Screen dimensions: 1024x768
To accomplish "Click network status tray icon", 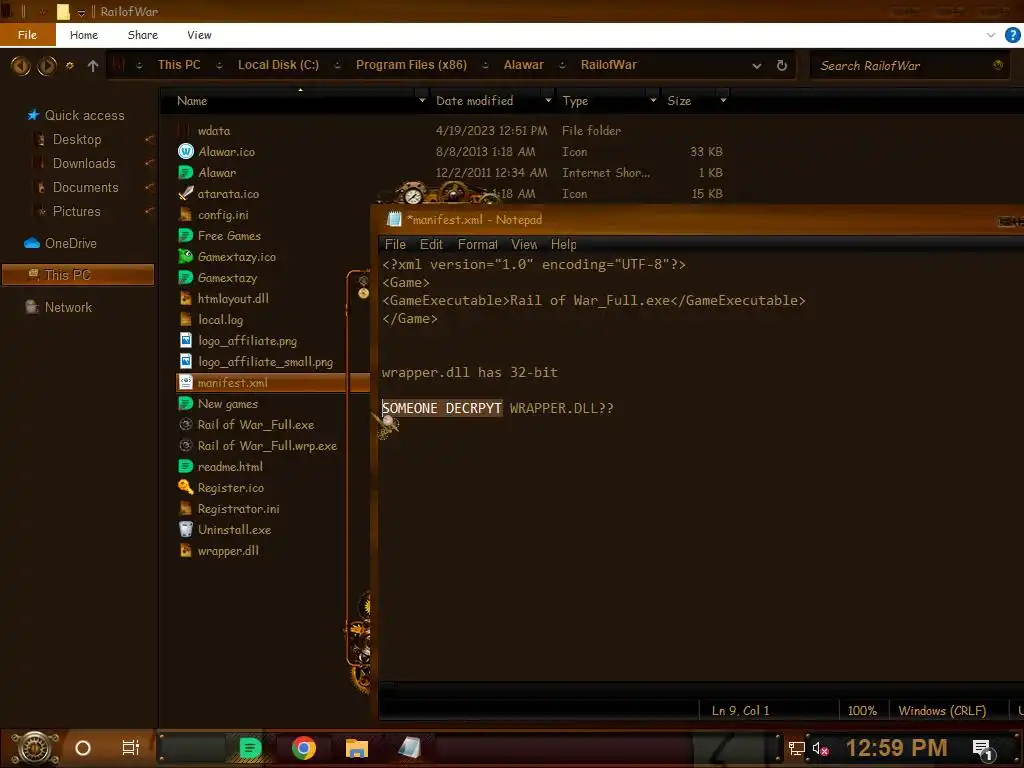I will pyautogui.click(x=797, y=748).
